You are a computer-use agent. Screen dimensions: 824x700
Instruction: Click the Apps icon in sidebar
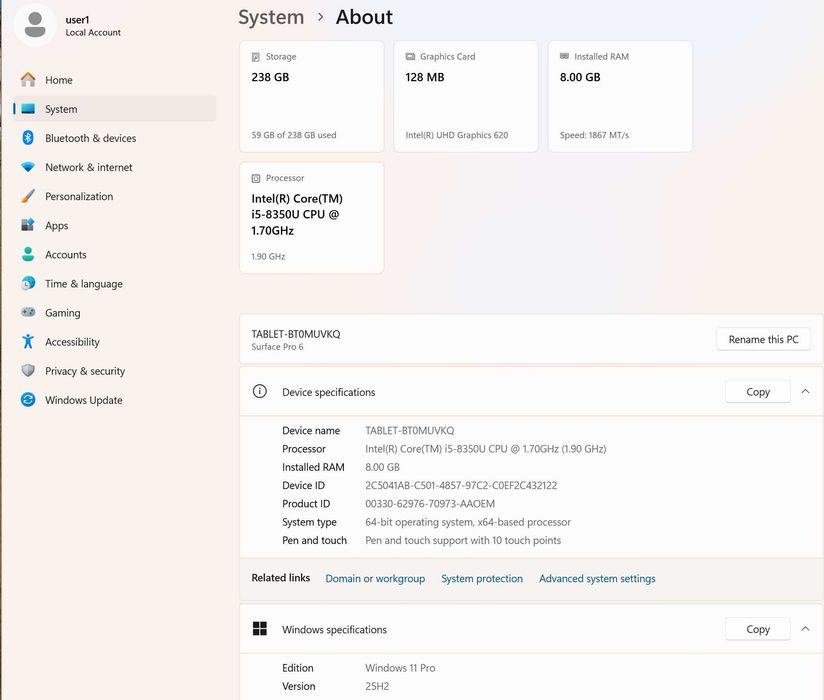[x=28, y=225]
